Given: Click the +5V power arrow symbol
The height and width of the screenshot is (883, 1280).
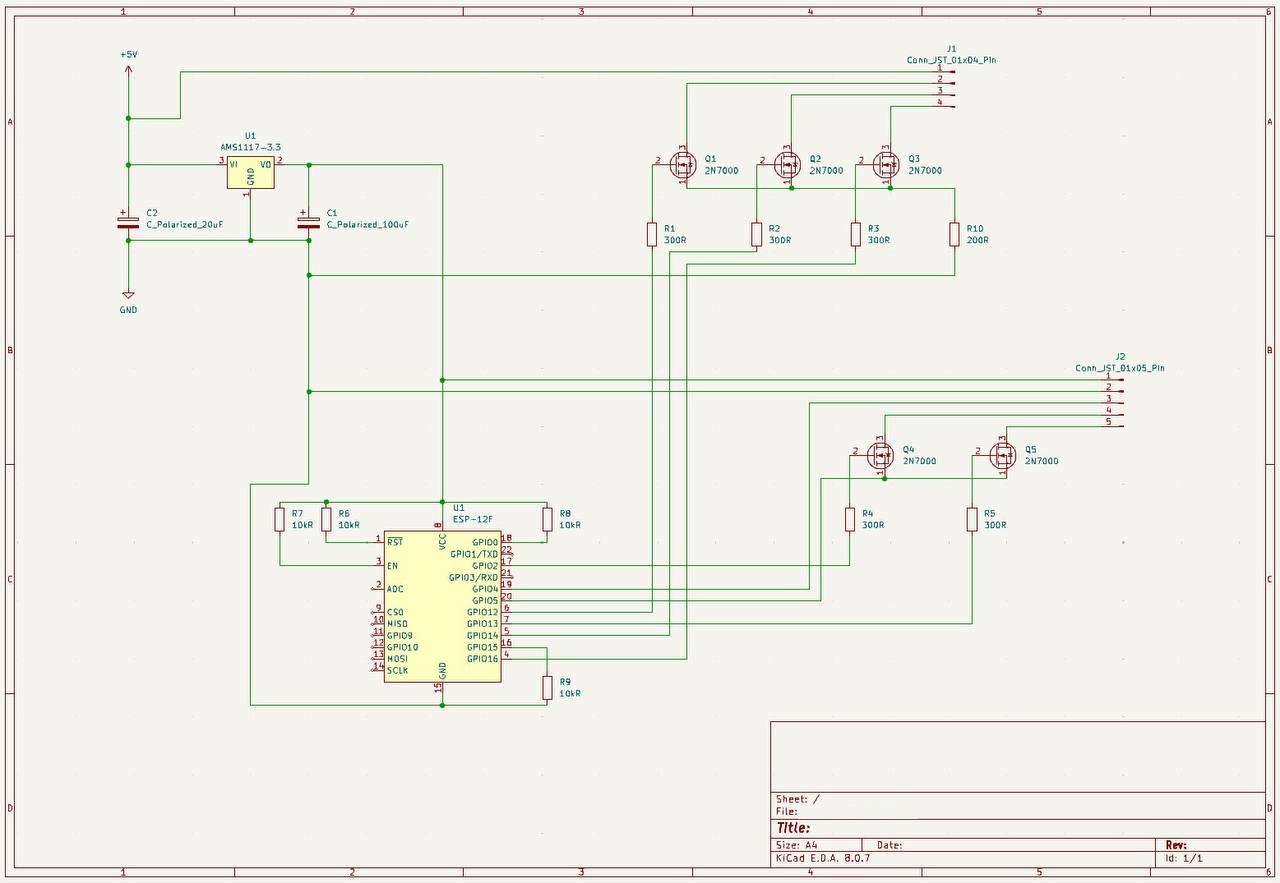Looking at the screenshot, I should [128, 72].
